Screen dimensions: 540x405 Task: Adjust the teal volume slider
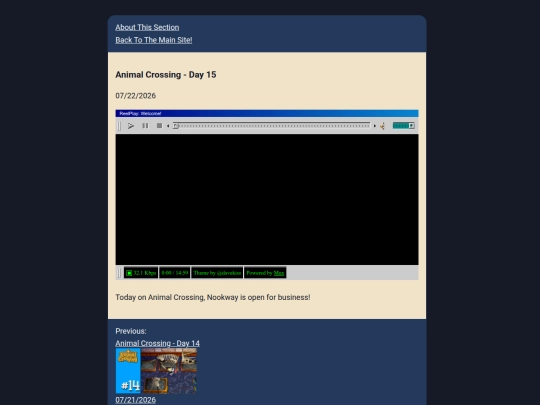click(403, 126)
